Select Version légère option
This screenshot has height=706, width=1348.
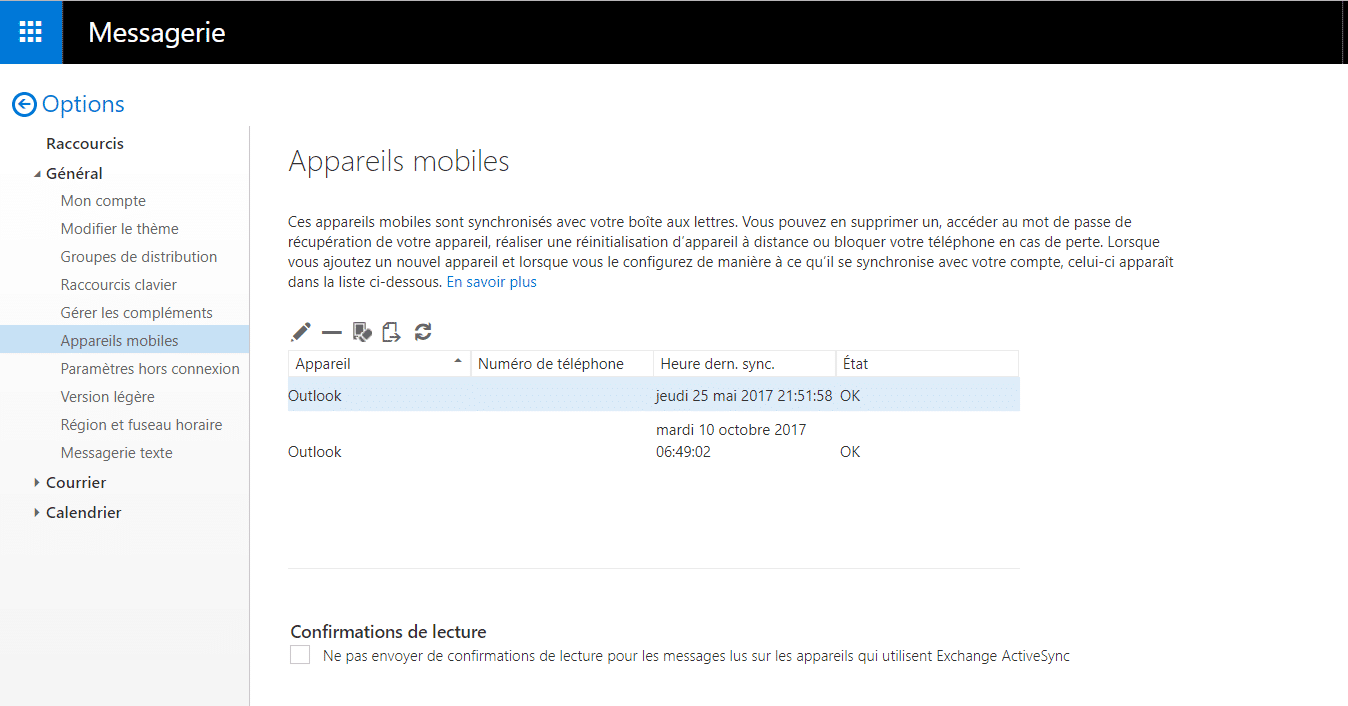point(108,397)
